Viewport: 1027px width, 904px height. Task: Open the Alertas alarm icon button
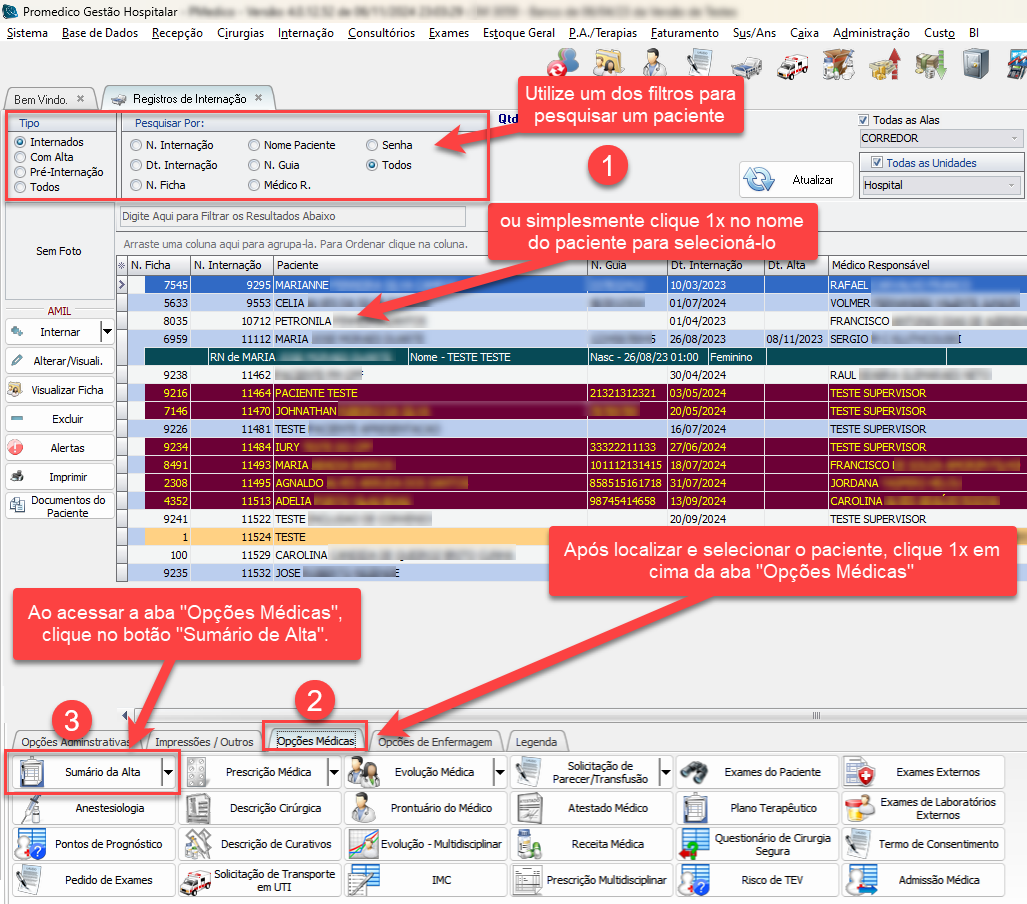(x=17, y=448)
